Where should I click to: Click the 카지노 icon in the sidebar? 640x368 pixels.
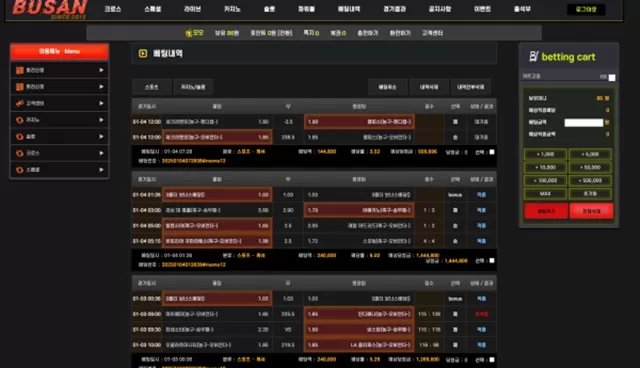(20, 120)
